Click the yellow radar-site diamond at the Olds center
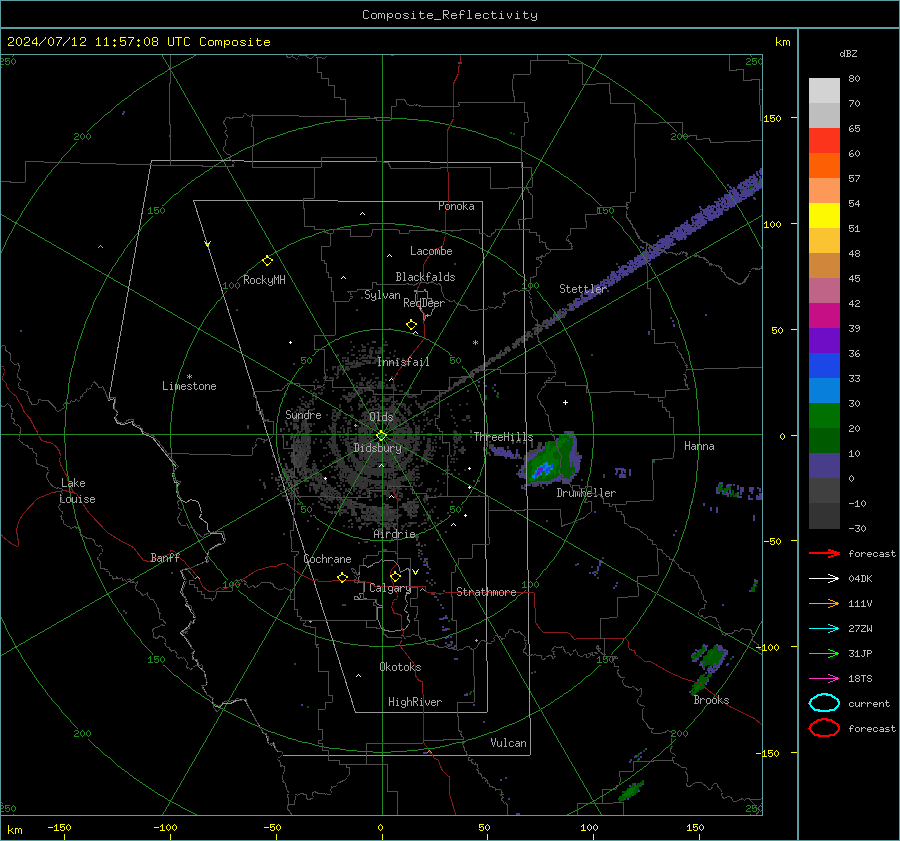900x841 pixels. [x=381, y=436]
